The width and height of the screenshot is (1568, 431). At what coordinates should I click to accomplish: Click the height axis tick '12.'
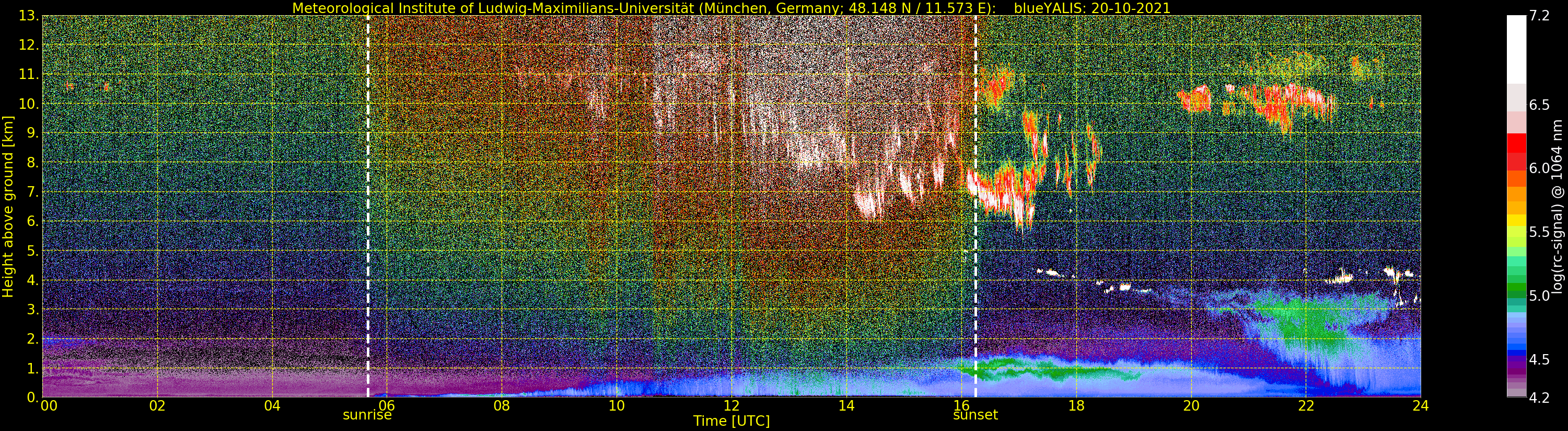29,45
